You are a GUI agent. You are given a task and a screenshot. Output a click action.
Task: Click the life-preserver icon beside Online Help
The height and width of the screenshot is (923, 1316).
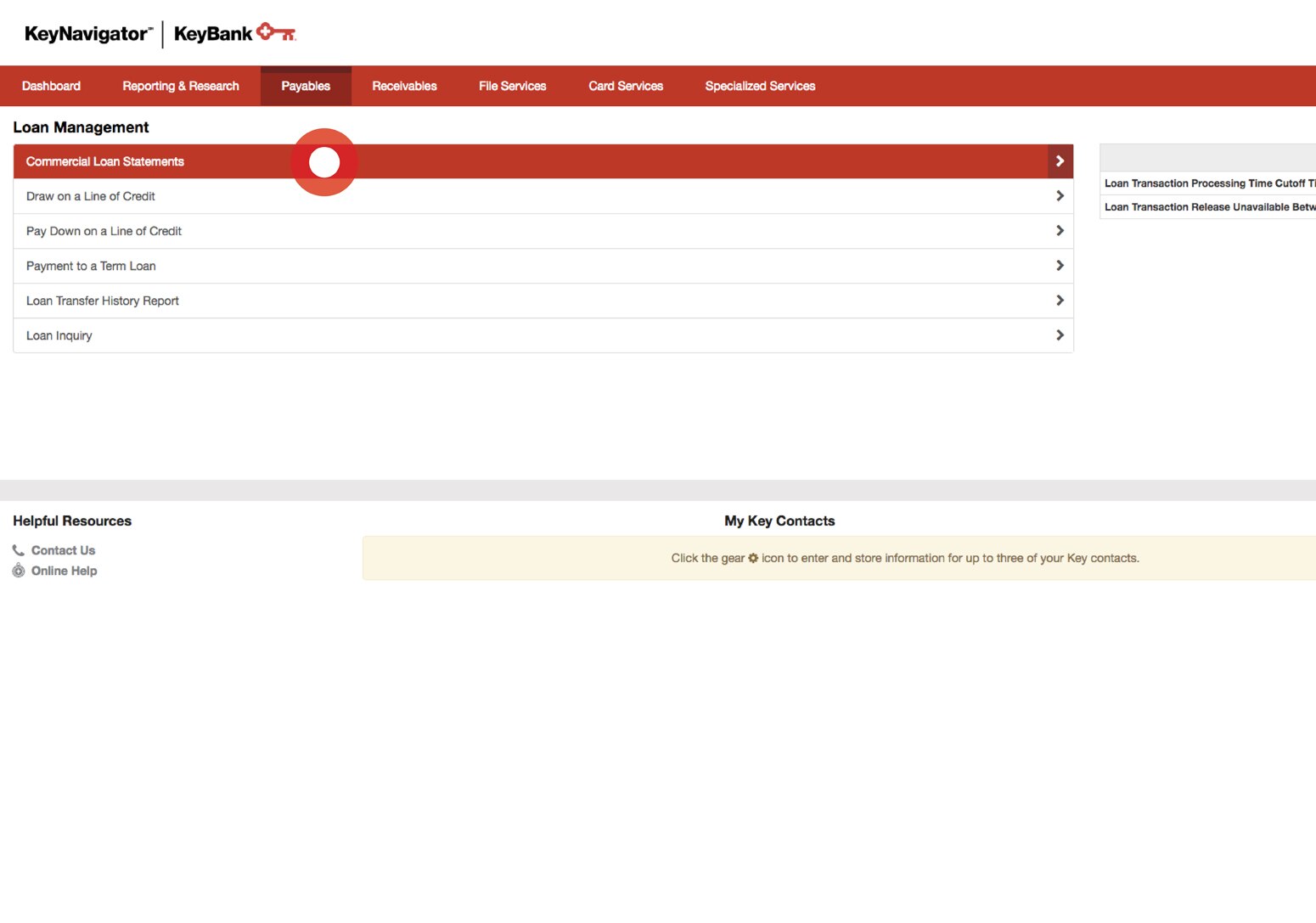pyautogui.click(x=18, y=571)
